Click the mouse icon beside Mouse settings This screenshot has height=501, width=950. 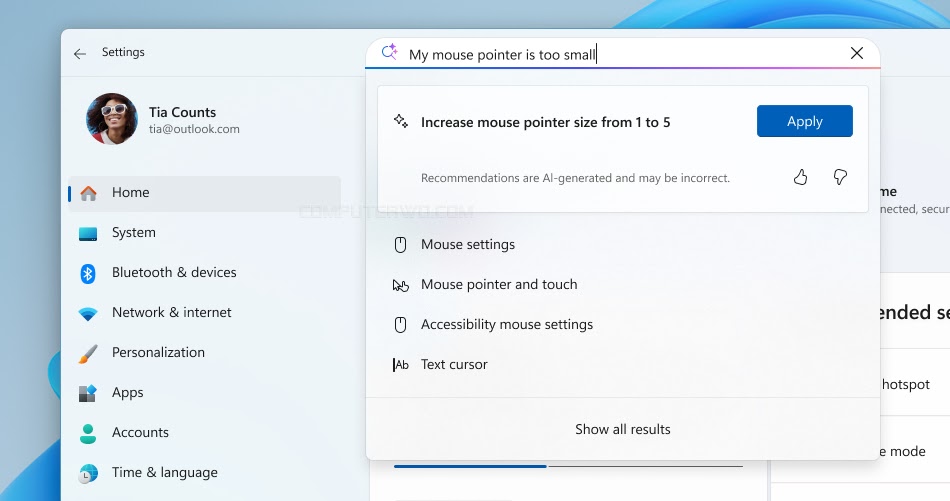[x=400, y=245]
